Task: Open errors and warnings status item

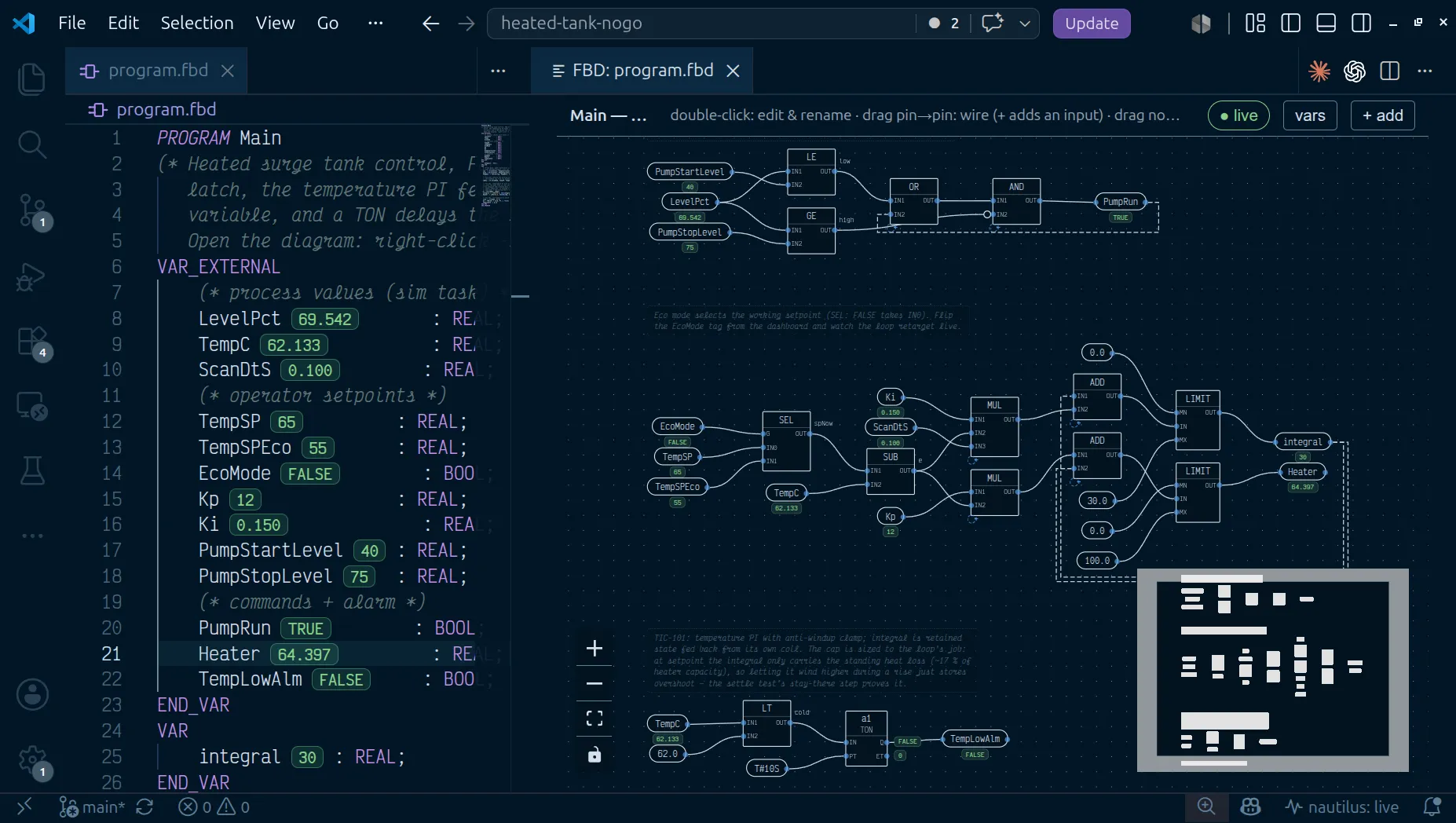Action: click(x=214, y=807)
